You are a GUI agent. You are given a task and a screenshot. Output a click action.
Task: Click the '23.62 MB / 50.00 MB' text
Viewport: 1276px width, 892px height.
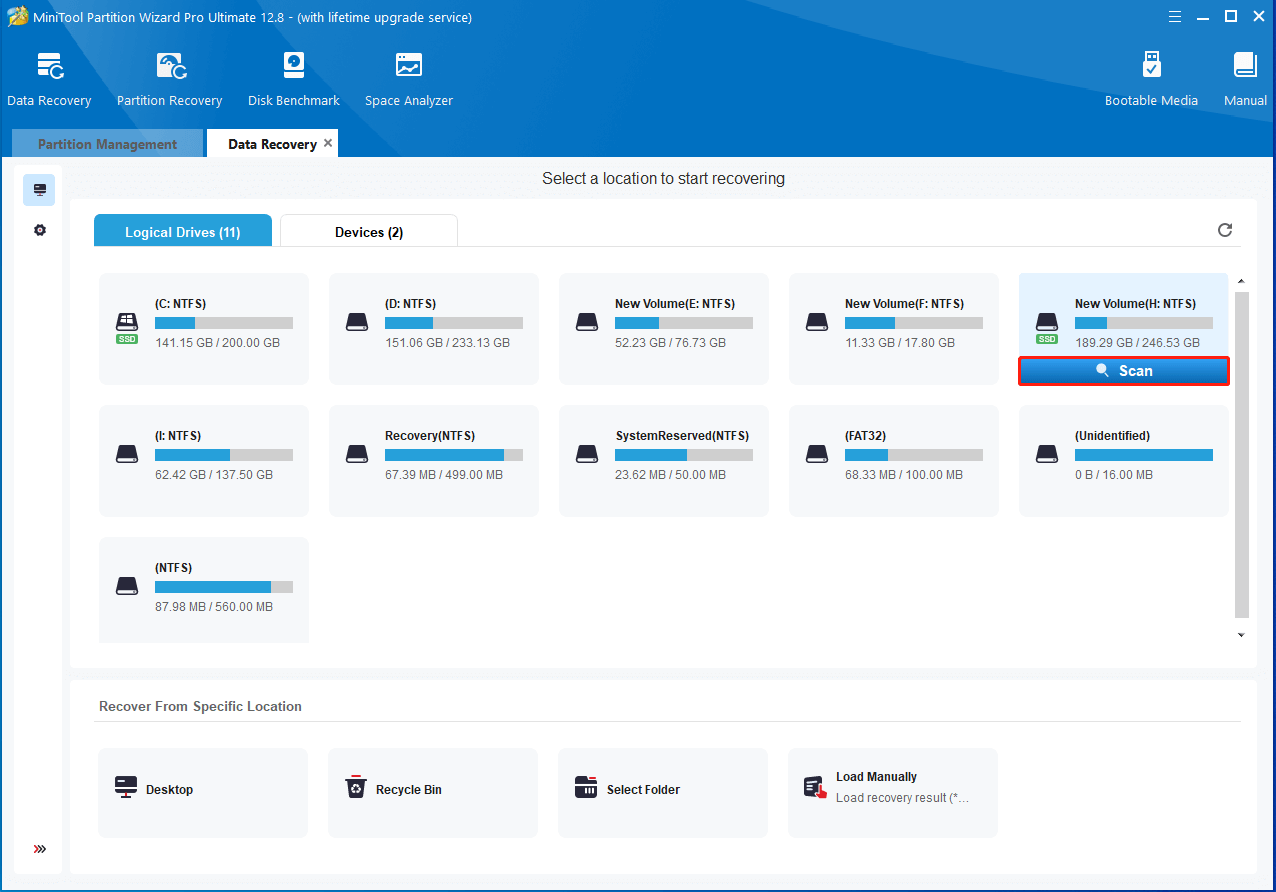pos(670,475)
